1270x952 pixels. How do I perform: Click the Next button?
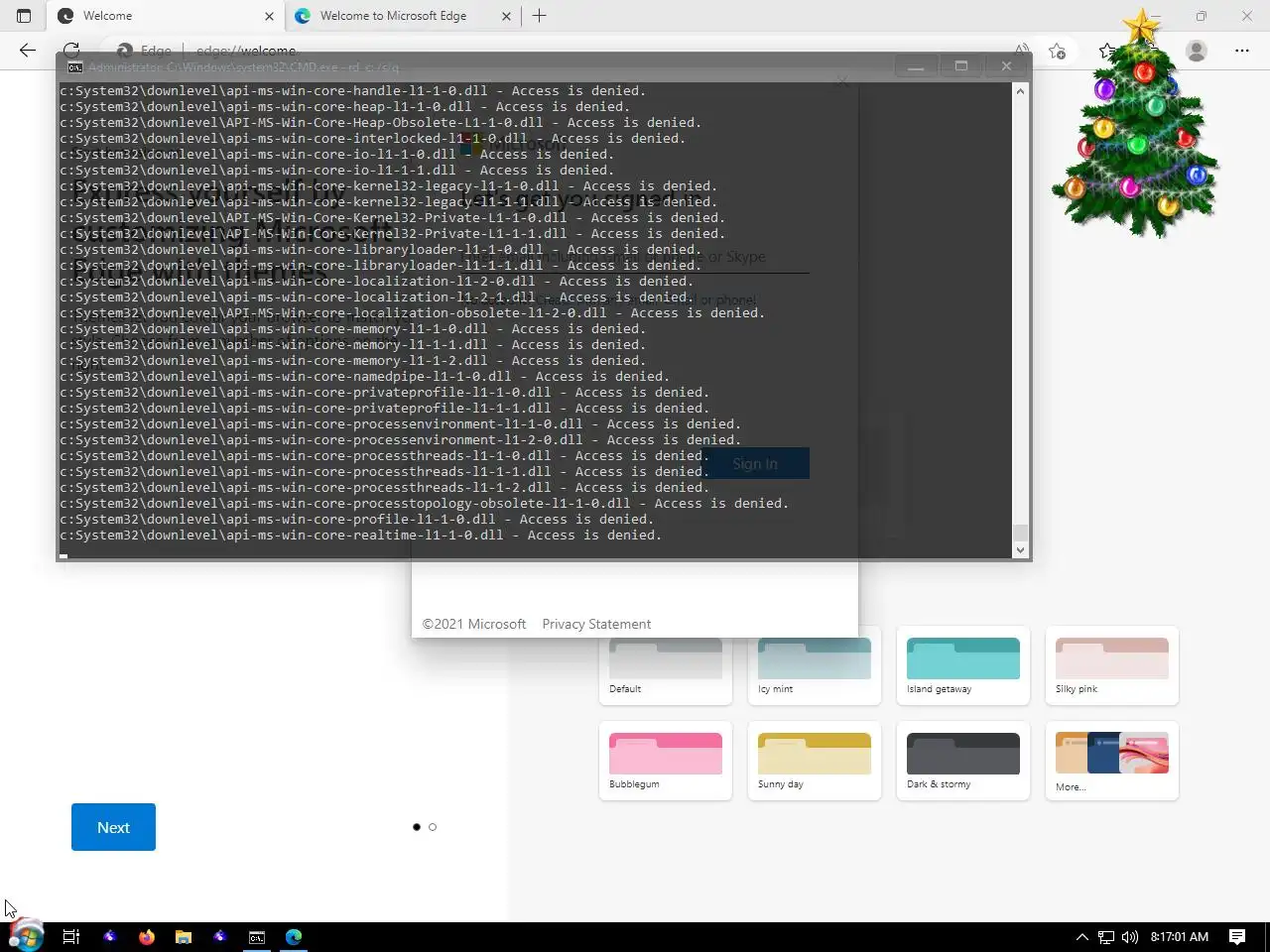point(113,827)
